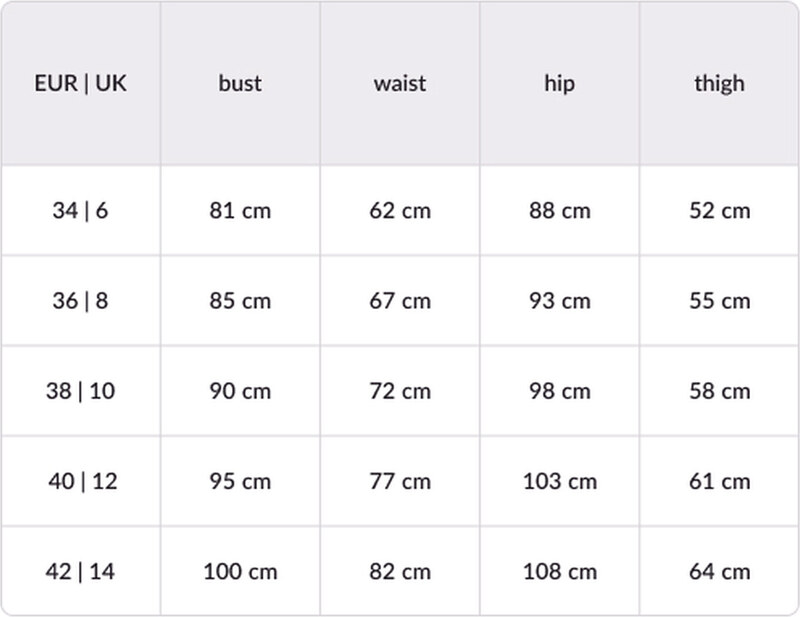Click the 61 cm thigh value

pyautogui.click(x=719, y=481)
